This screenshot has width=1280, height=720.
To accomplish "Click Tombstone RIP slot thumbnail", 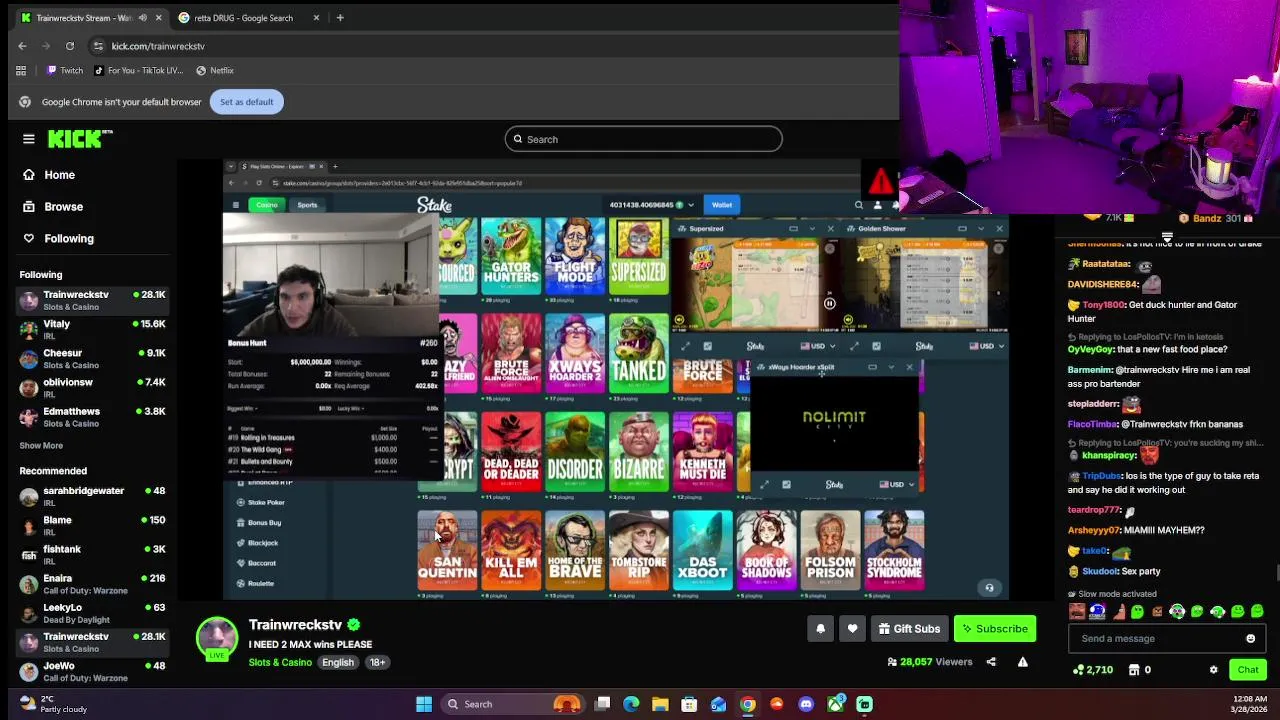I will [x=639, y=551].
